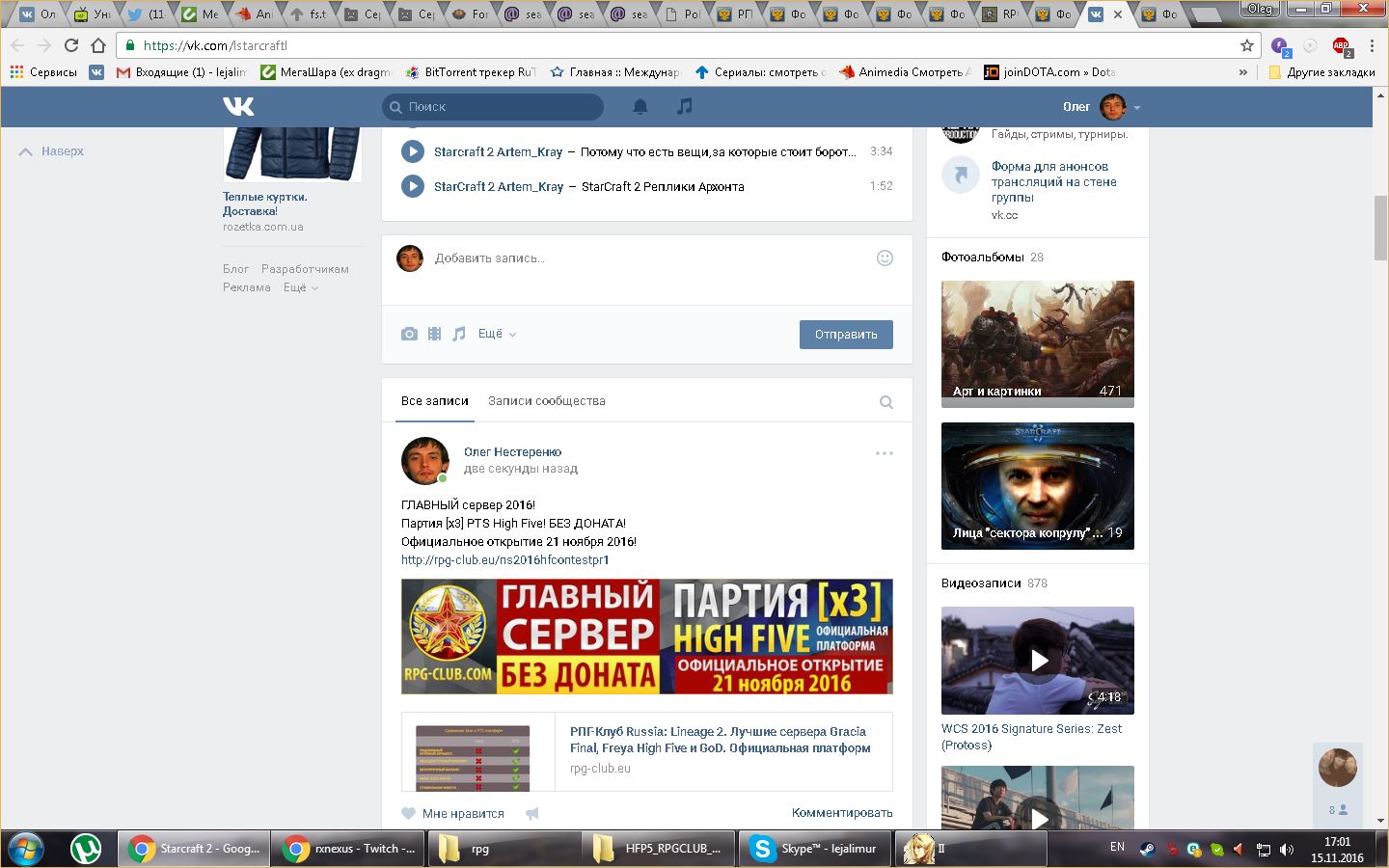Attach a photo with camera icon
1389x868 pixels.
410,334
